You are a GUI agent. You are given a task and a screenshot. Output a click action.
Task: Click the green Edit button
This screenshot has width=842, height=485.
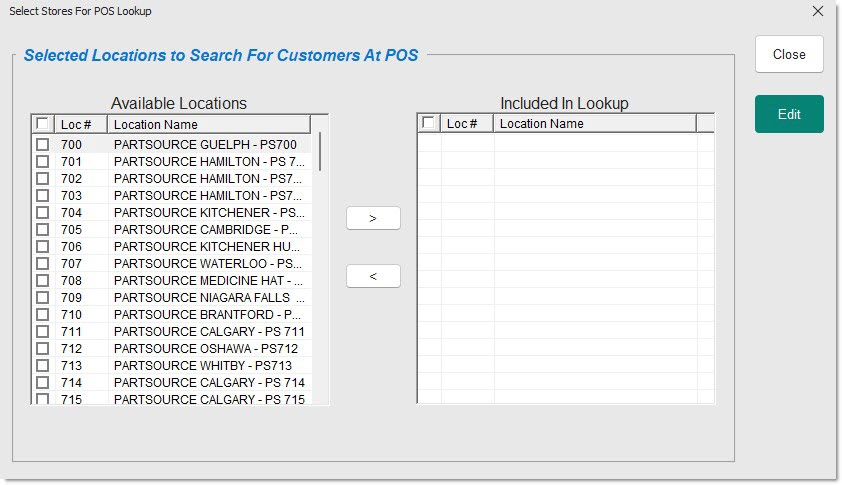point(788,114)
